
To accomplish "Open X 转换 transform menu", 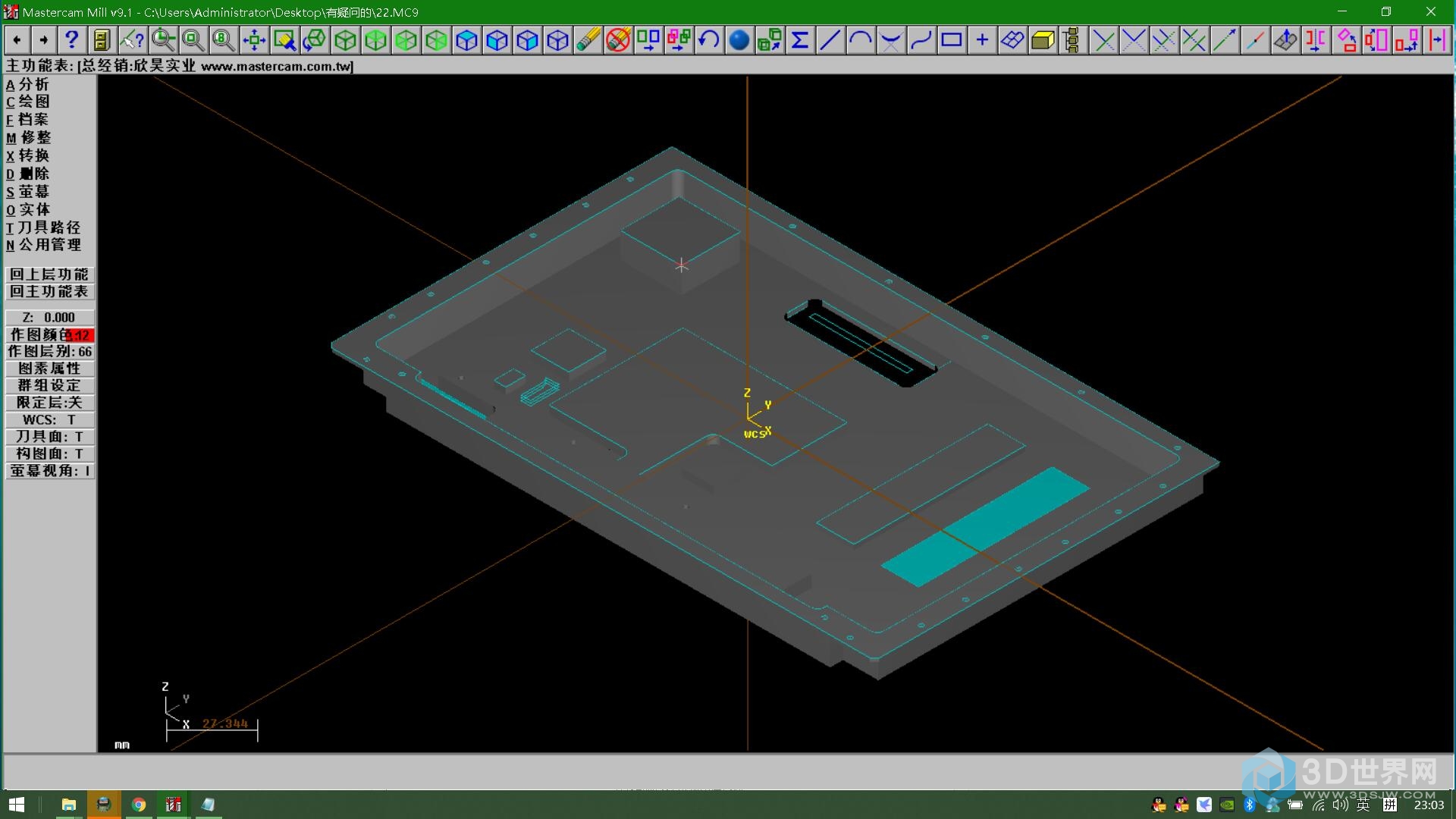I will 29,155.
